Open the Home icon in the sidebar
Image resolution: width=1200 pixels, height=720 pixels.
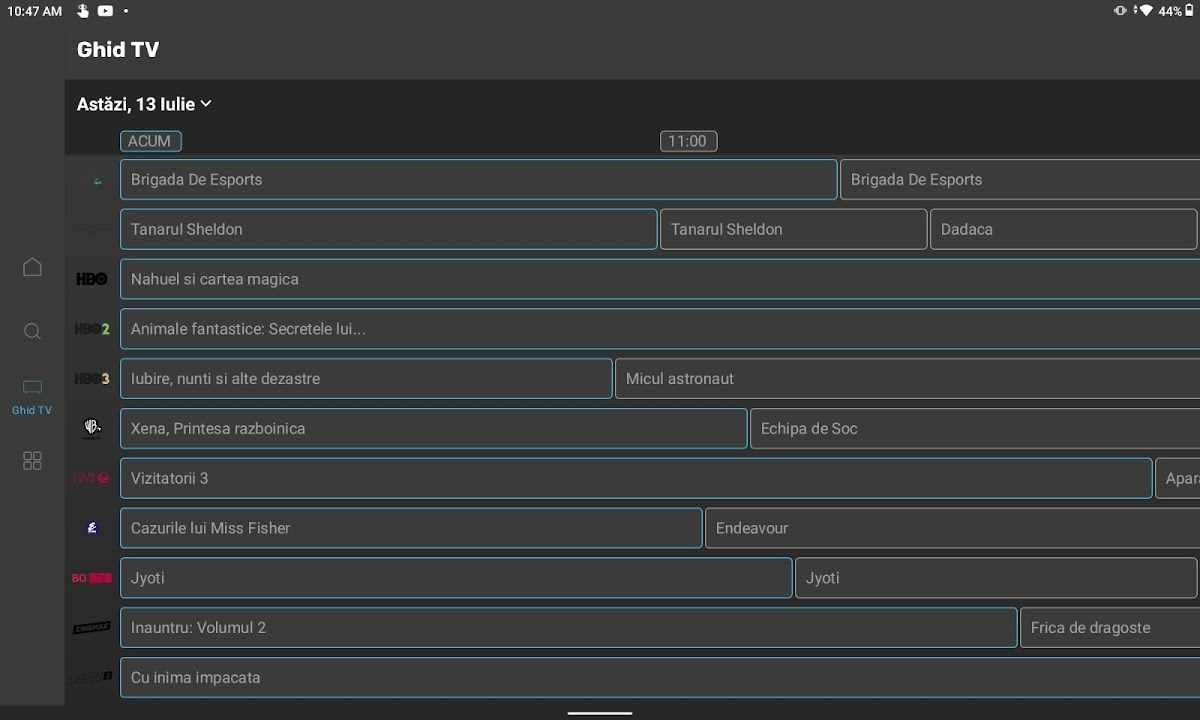pyautogui.click(x=32, y=267)
